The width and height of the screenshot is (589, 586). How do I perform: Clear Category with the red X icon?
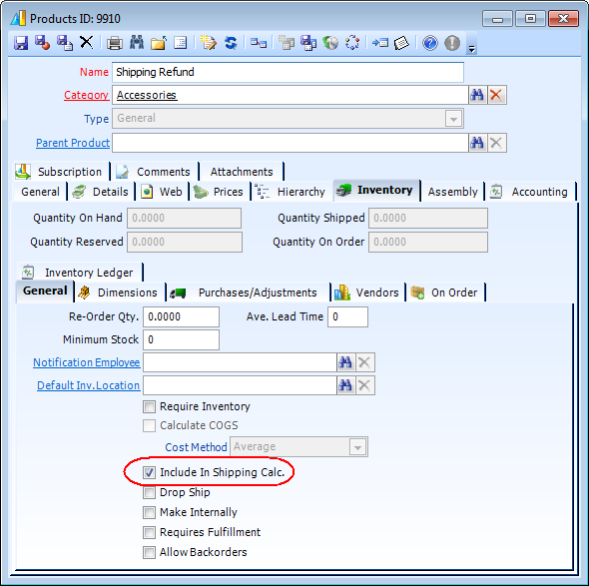pyautogui.click(x=496, y=95)
